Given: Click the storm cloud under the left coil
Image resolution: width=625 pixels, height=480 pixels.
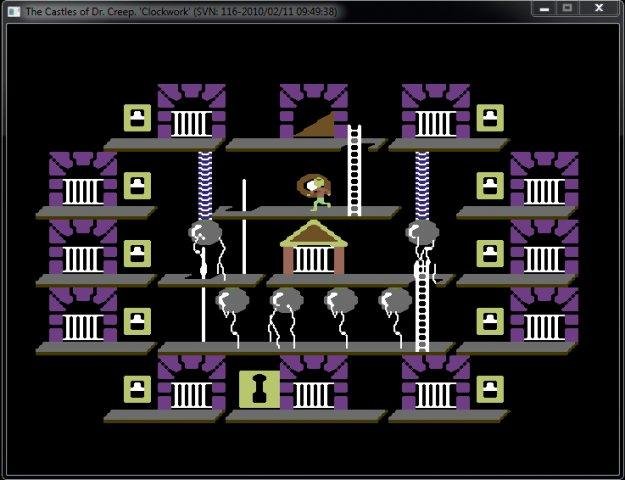Looking at the screenshot, I should (x=205, y=234).
